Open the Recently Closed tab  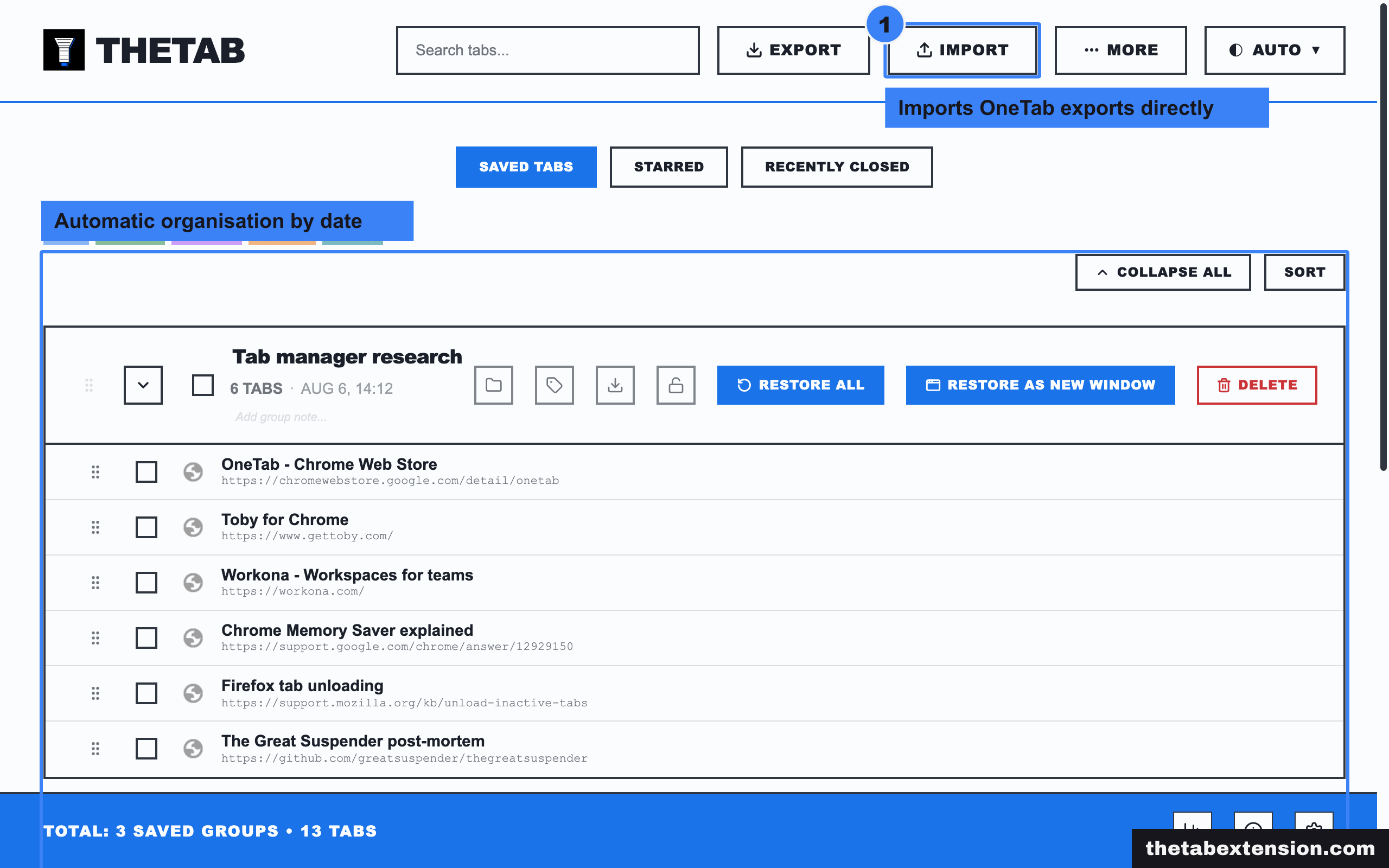[837, 167]
